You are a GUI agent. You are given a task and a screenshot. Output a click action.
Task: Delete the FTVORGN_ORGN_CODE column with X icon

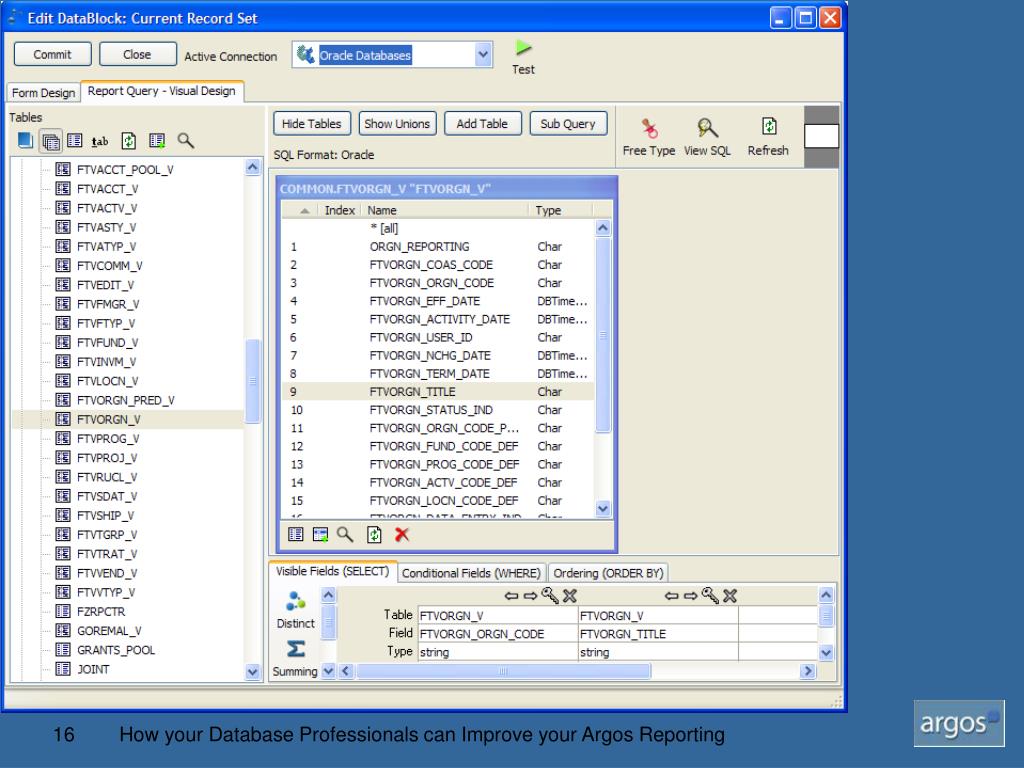(x=569, y=596)
